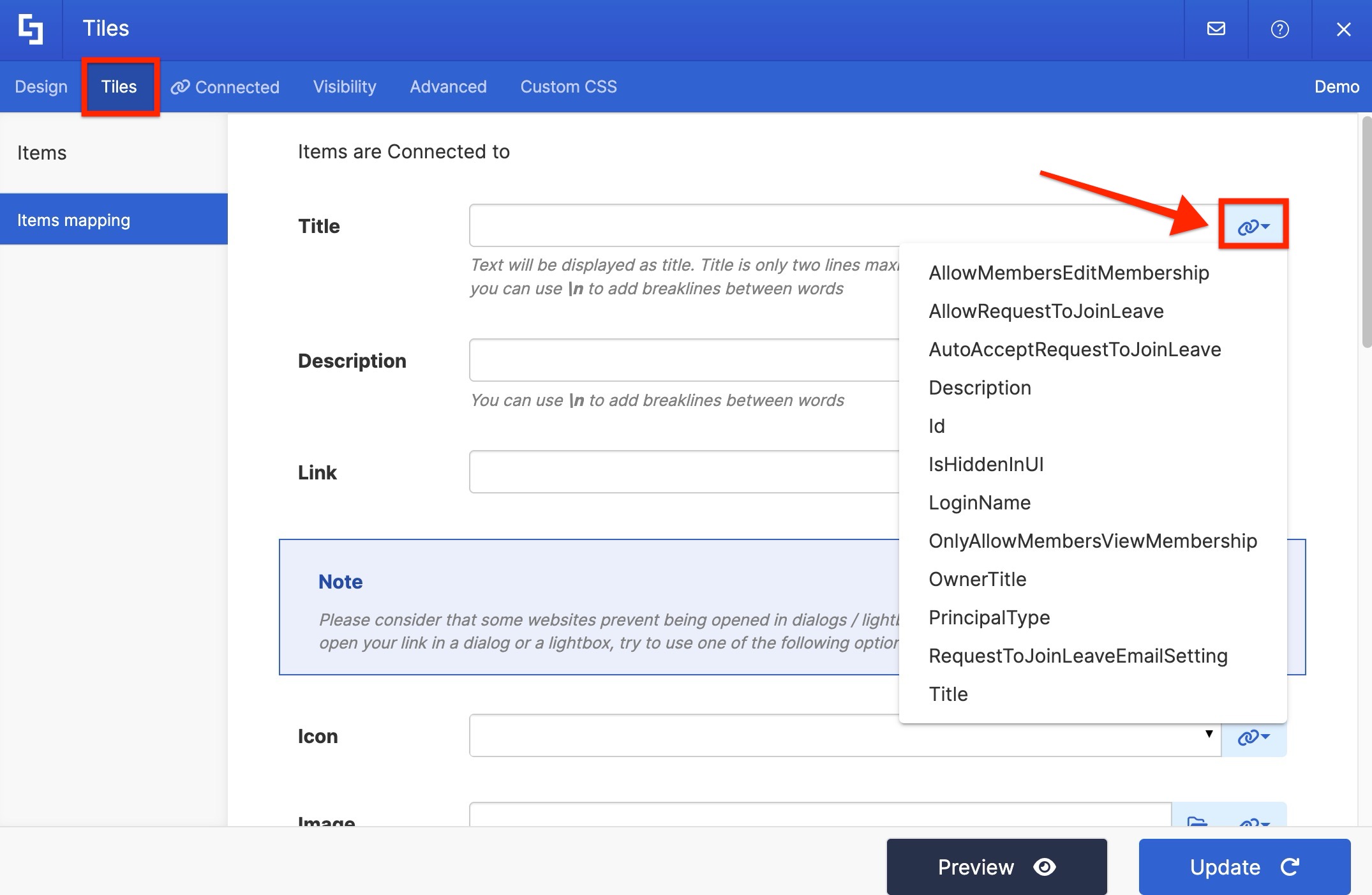Screen dimensions: 1372x895
Task: Click the Image field connect link icon
Action: (x=1253, y=822)
